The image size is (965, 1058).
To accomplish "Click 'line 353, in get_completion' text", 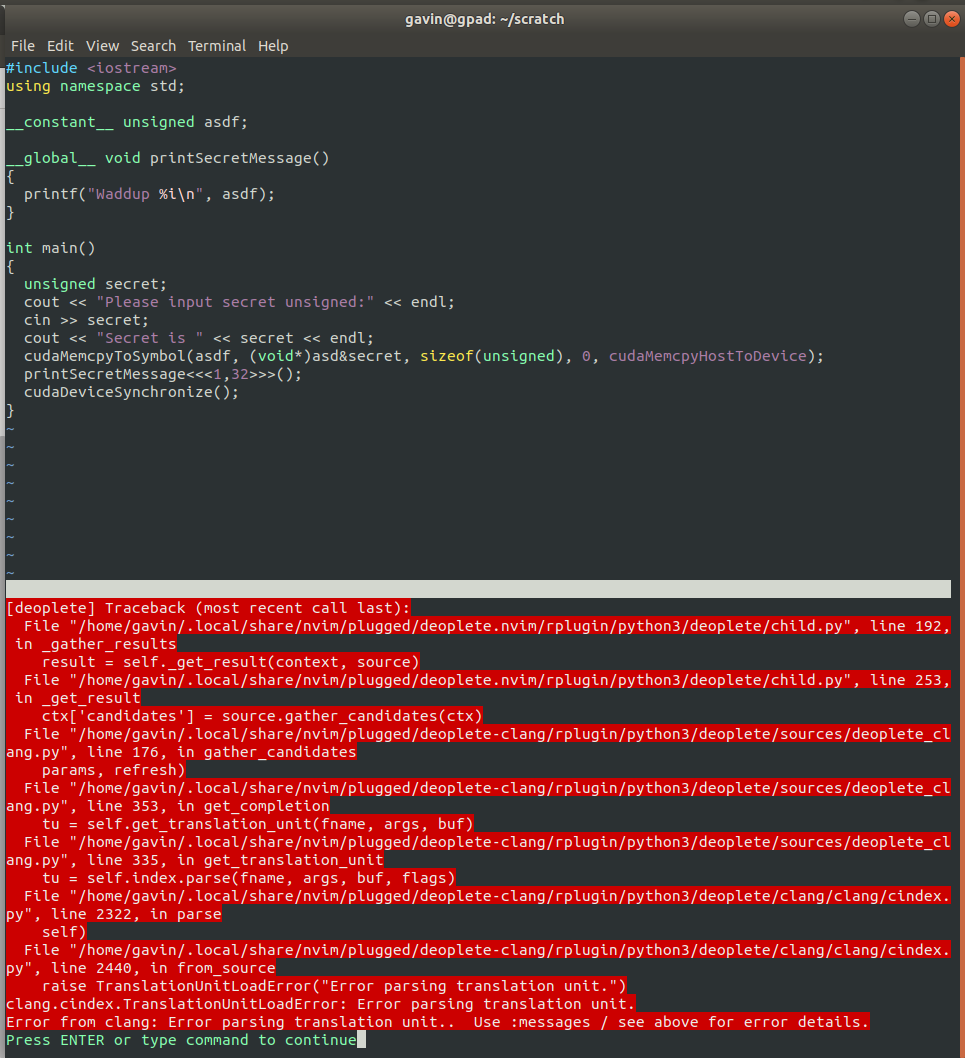I will 208,806.
